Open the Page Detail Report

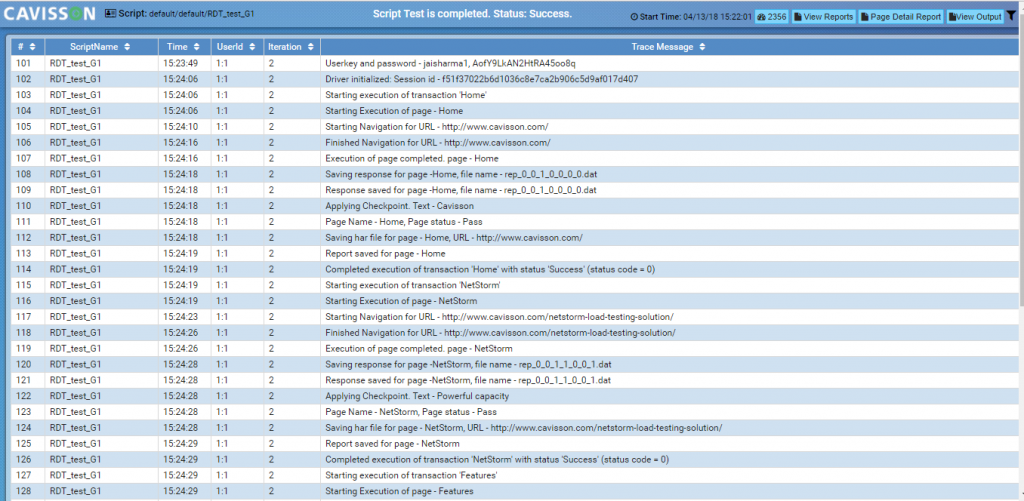pos(901,17)
